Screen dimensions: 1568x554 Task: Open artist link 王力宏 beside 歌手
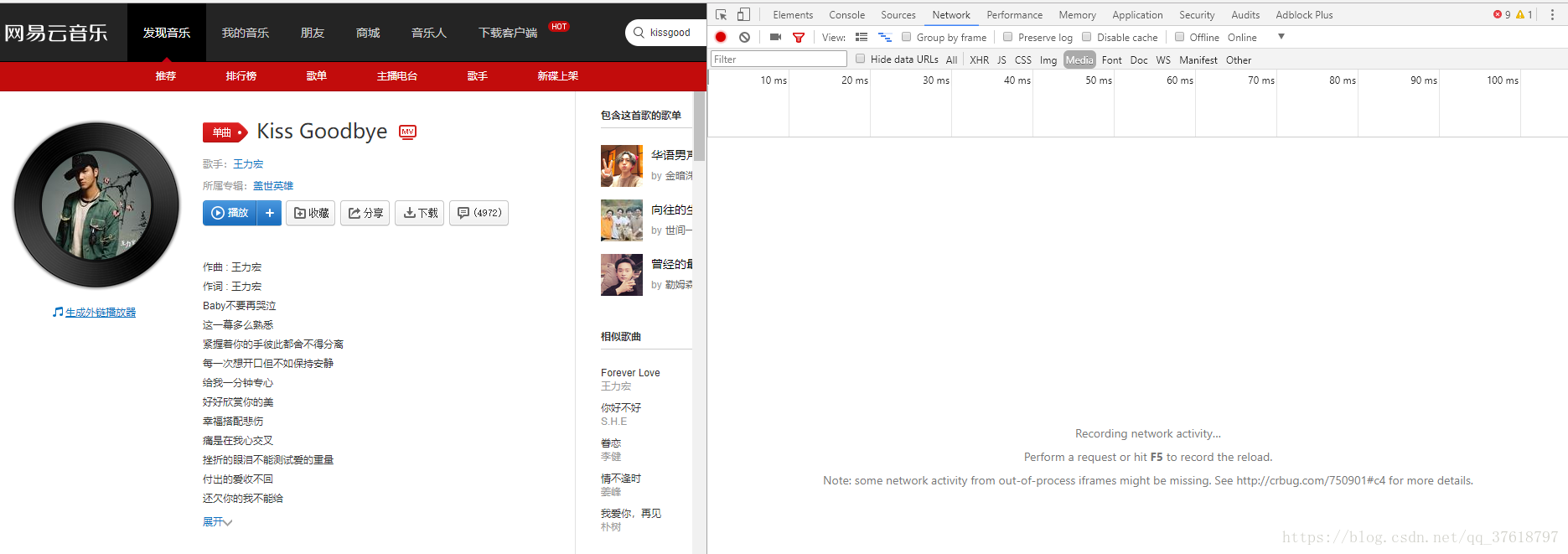[248, 164]
